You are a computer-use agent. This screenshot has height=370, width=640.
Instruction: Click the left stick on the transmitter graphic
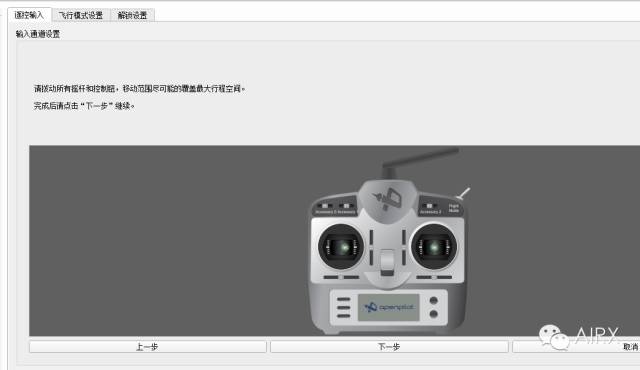click(x=341, y=247)
